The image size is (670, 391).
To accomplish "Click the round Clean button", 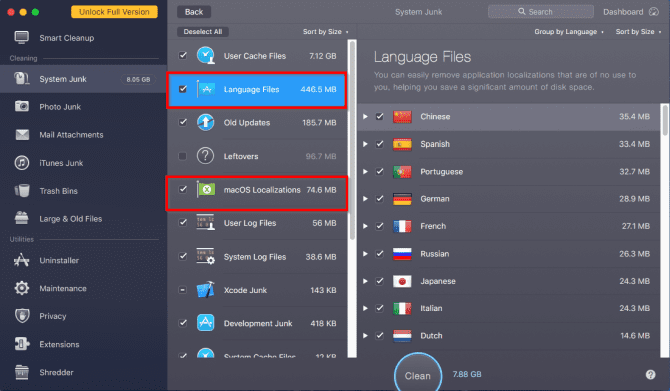I will tap(417, 375).
